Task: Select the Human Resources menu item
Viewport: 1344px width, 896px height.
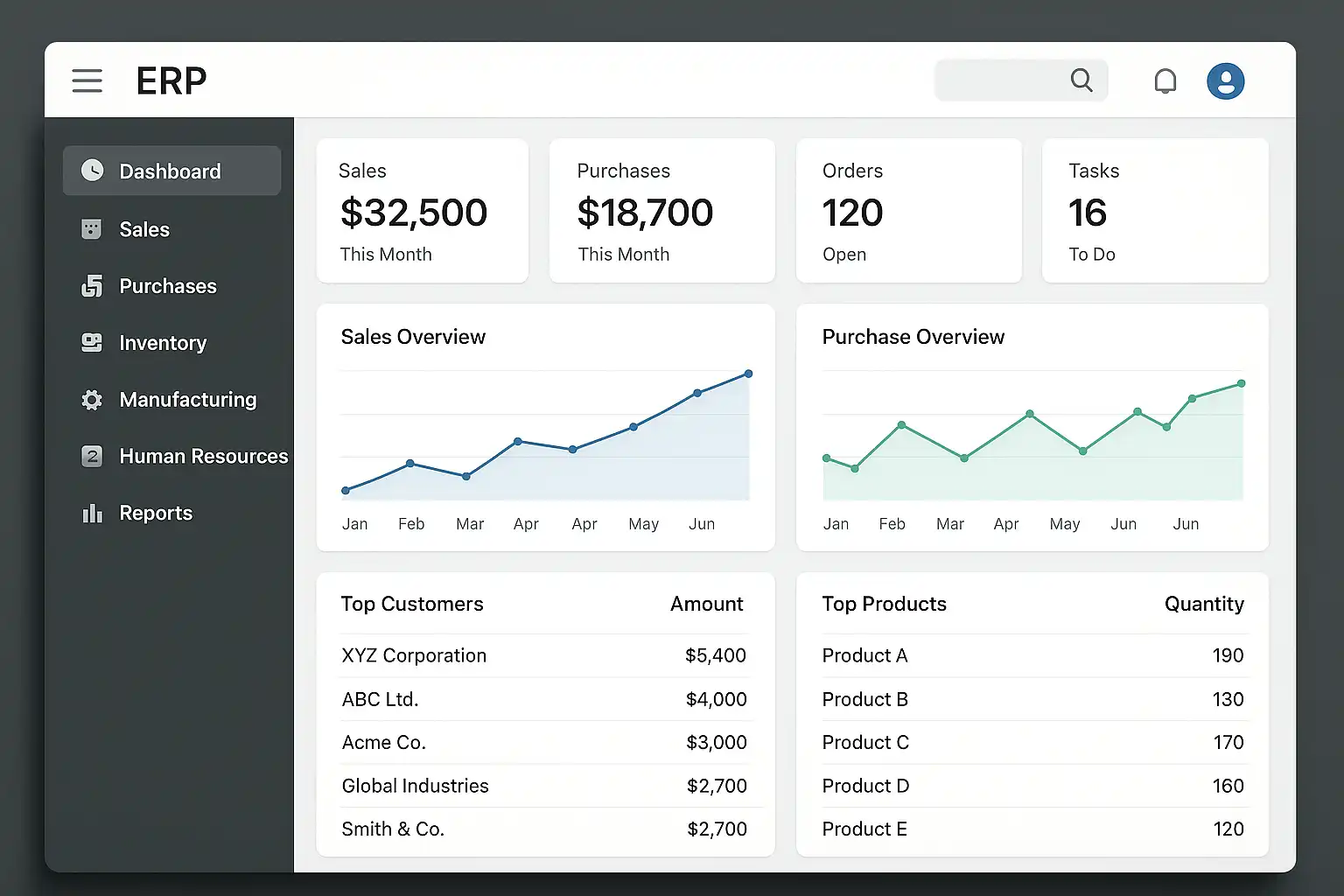Action: point(203,457)
